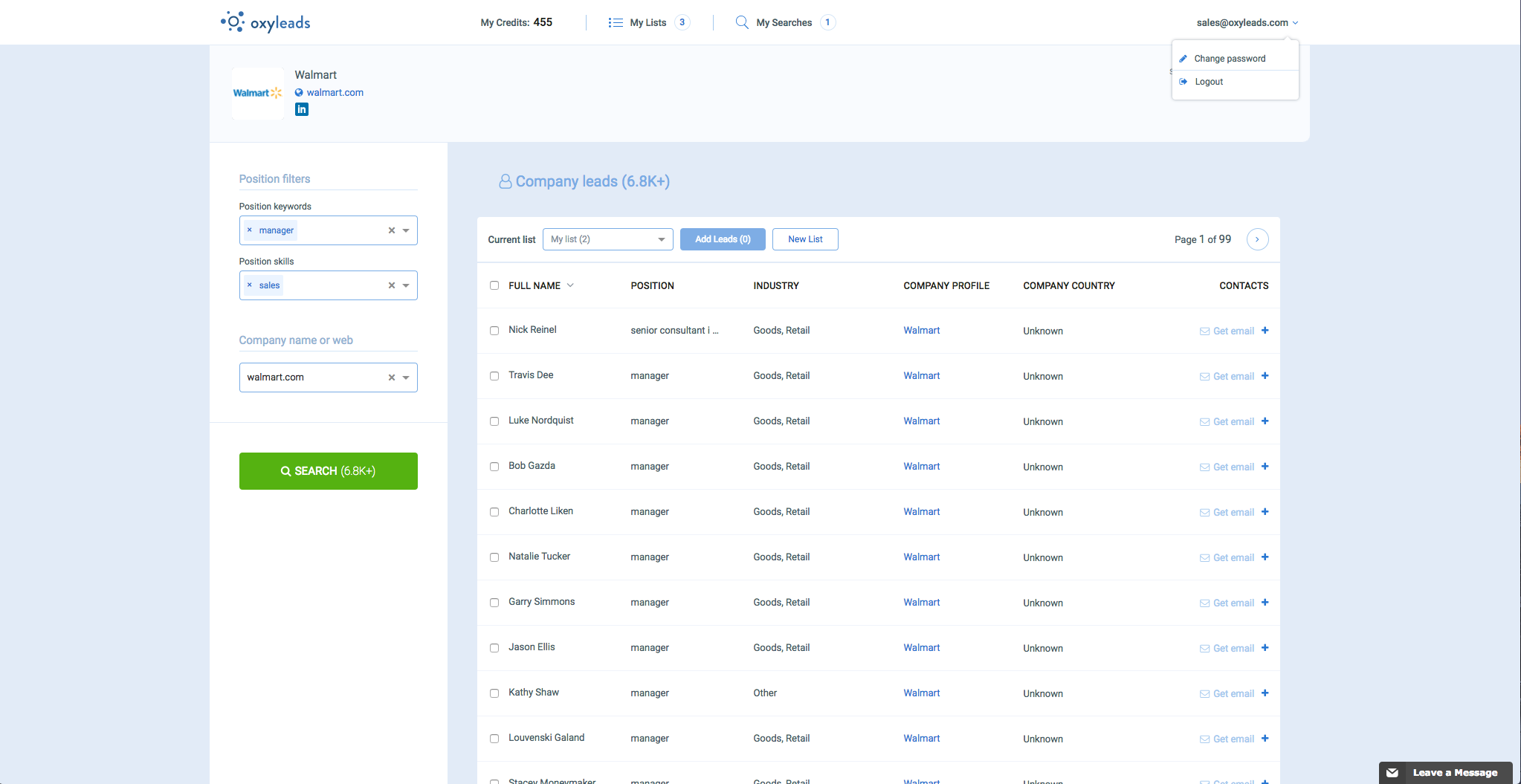Open Walmart's LinkedIn profile icon
This screenshot has width=1521, height=784.
[301, 109]
